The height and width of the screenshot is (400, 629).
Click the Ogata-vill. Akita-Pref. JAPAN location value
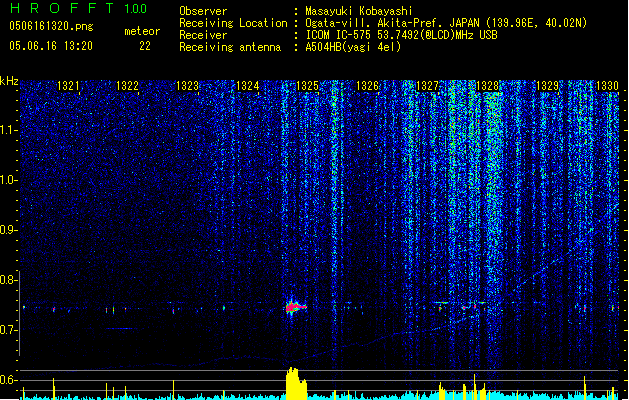[446, 23]
